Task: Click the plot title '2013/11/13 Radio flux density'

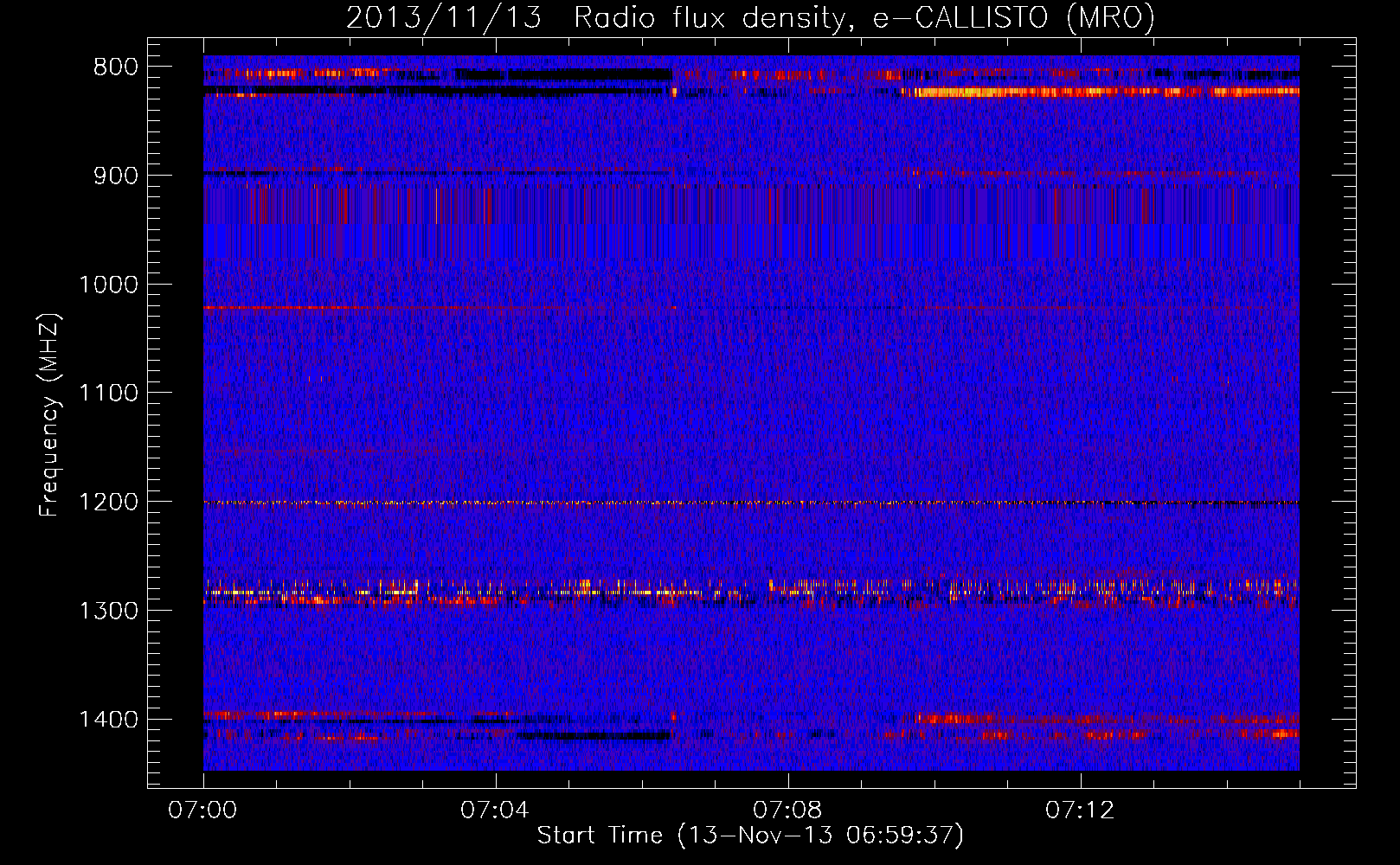Action: click(751, 17)
